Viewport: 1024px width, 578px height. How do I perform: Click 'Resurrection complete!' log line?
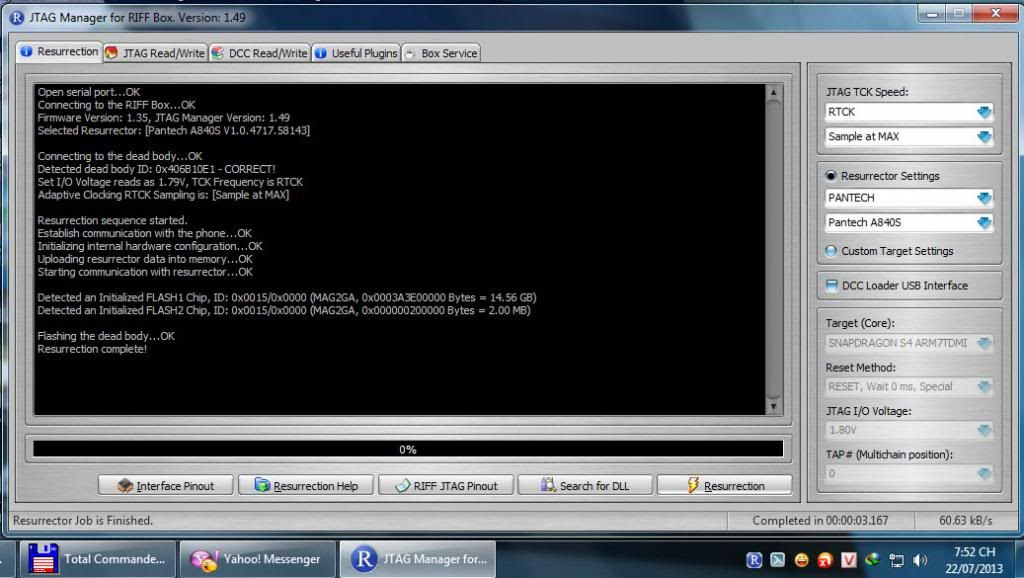pos(92,349)
